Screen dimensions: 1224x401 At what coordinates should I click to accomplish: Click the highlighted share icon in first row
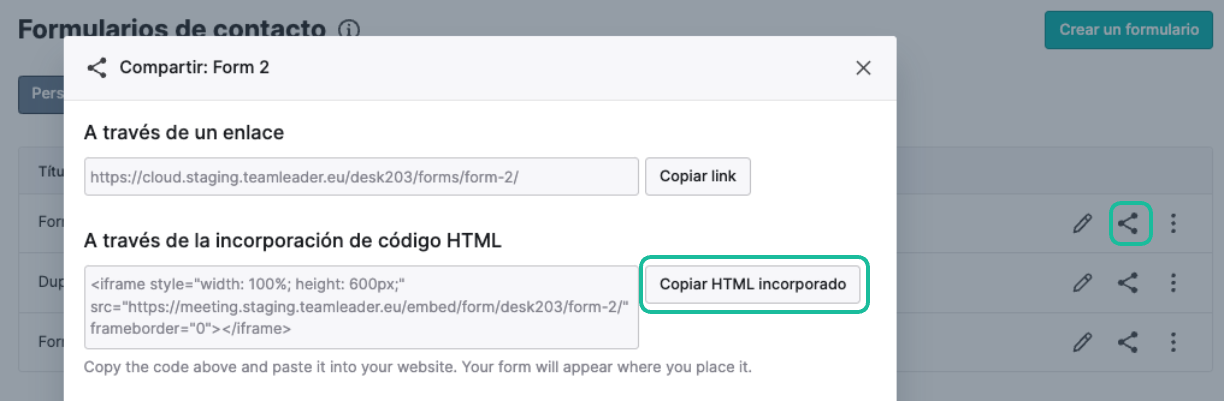click(1128, 224)
